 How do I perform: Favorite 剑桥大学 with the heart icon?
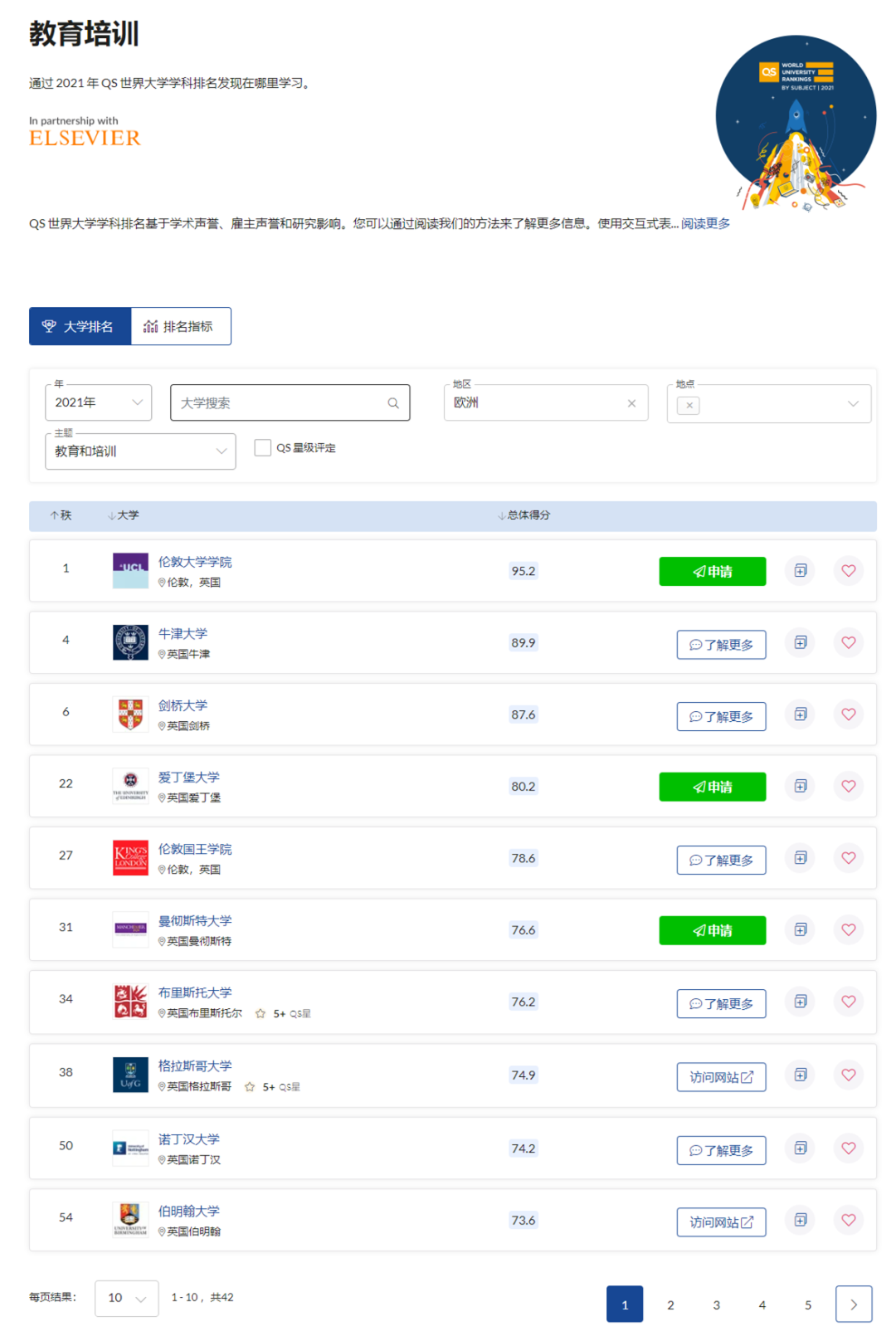tap(848, 714)
